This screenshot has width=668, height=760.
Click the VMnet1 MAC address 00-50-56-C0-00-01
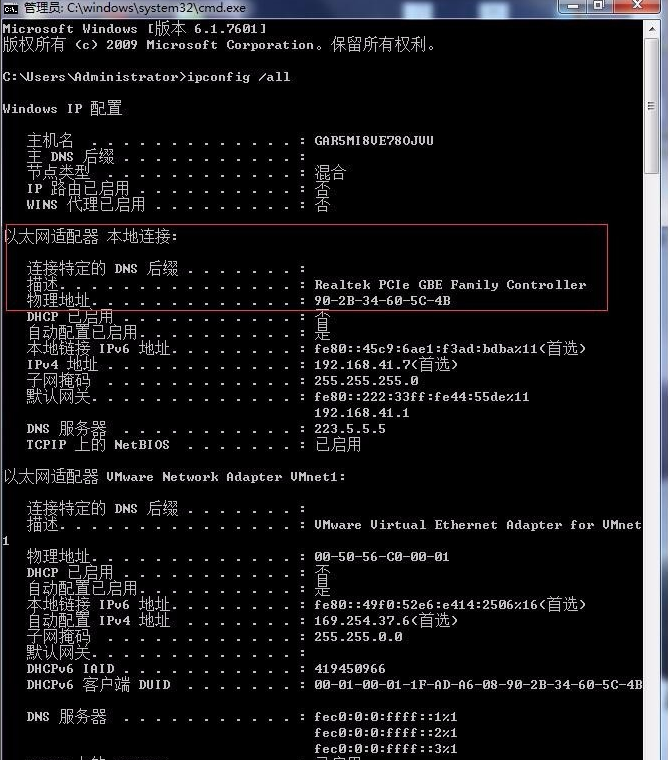coord(382,556)
